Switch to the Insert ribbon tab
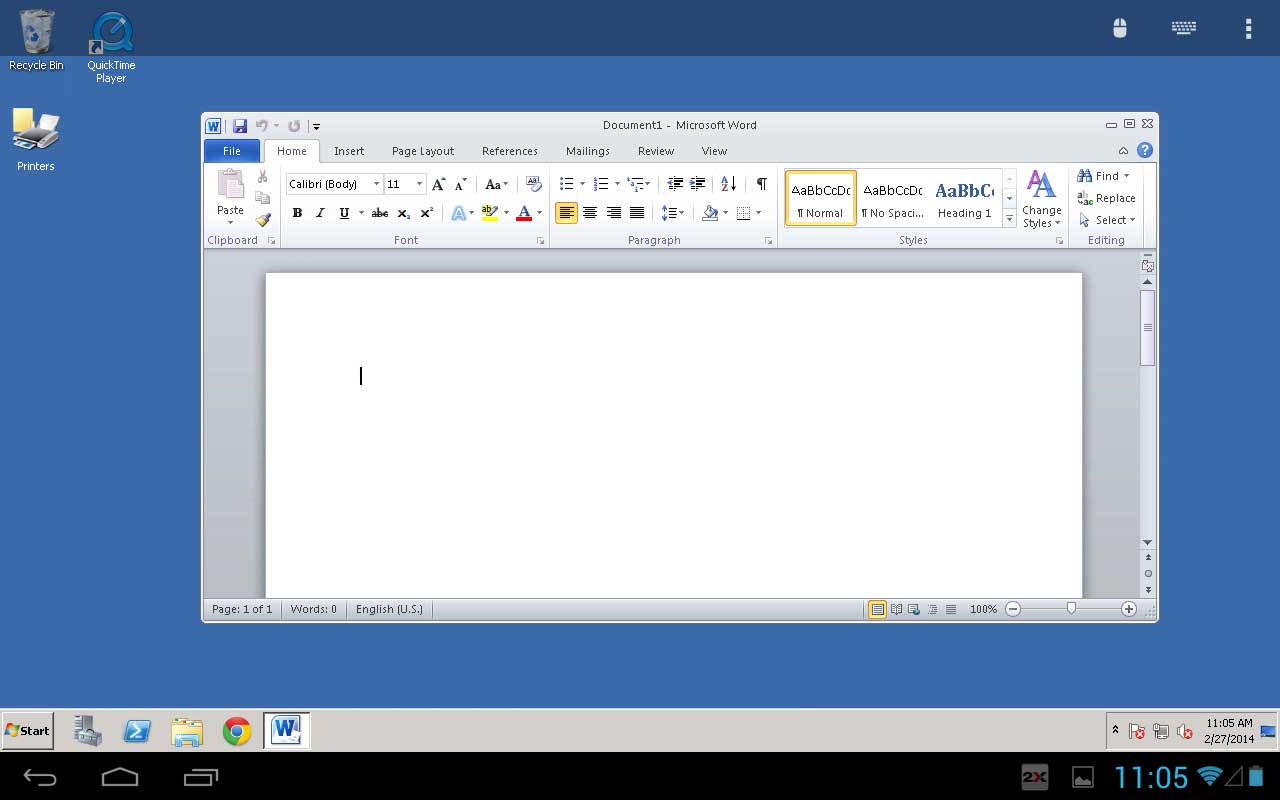Viewport: 1280px width, 800px height. coord(349,151)
